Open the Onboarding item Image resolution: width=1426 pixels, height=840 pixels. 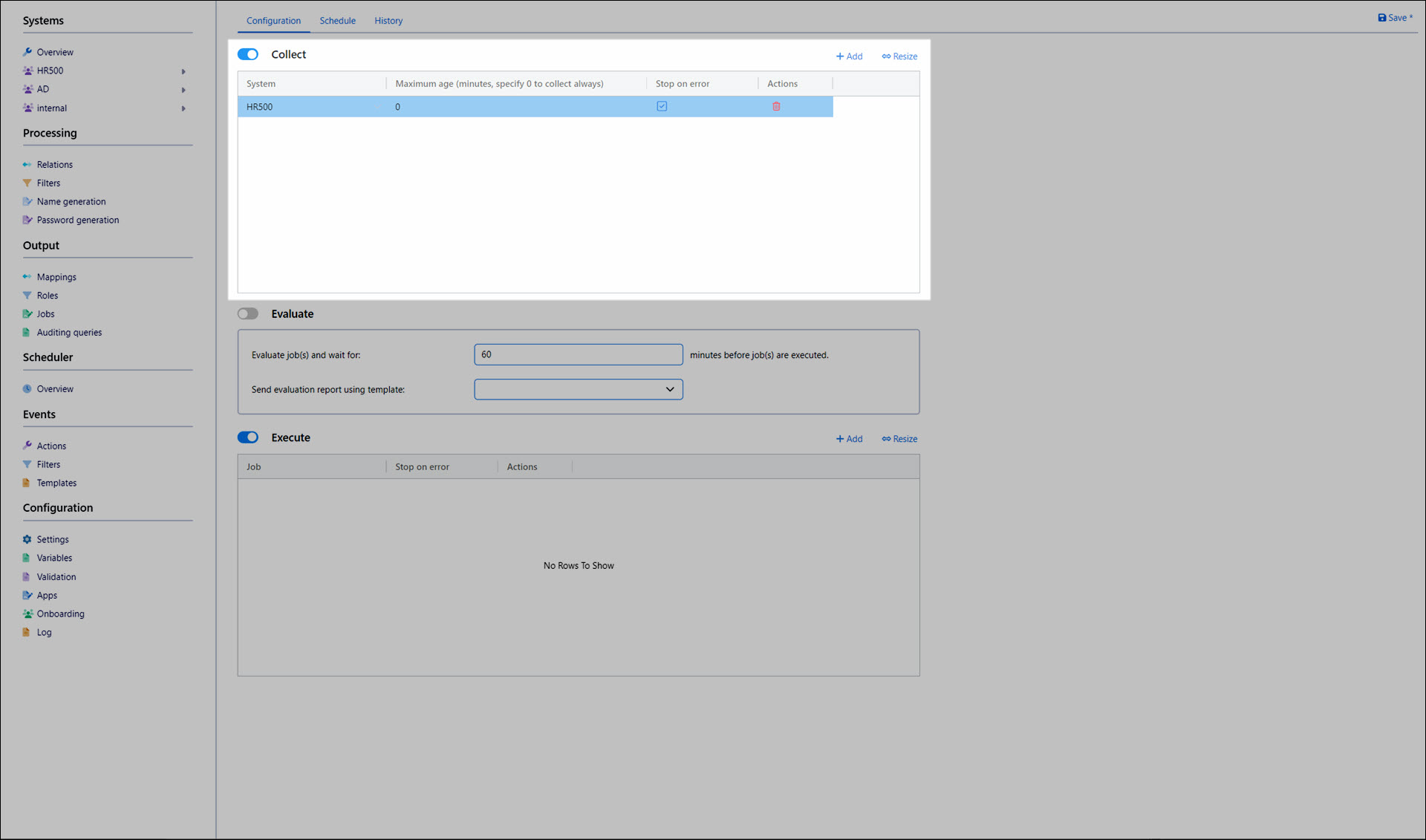coord(60,613)
